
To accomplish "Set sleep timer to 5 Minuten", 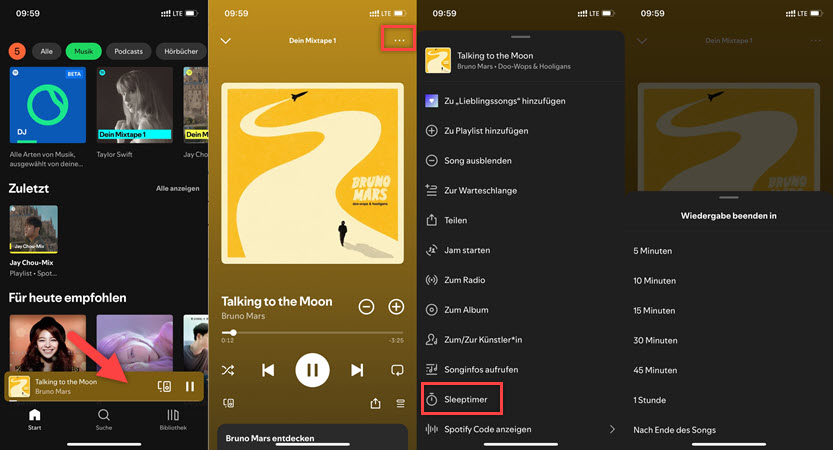I will click(x=652, y=251).
